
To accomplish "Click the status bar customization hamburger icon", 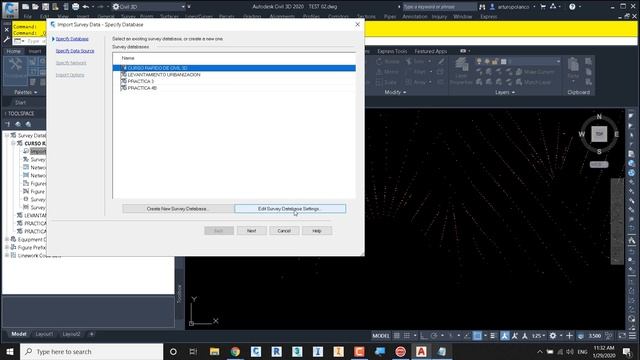I will (632, 336).
